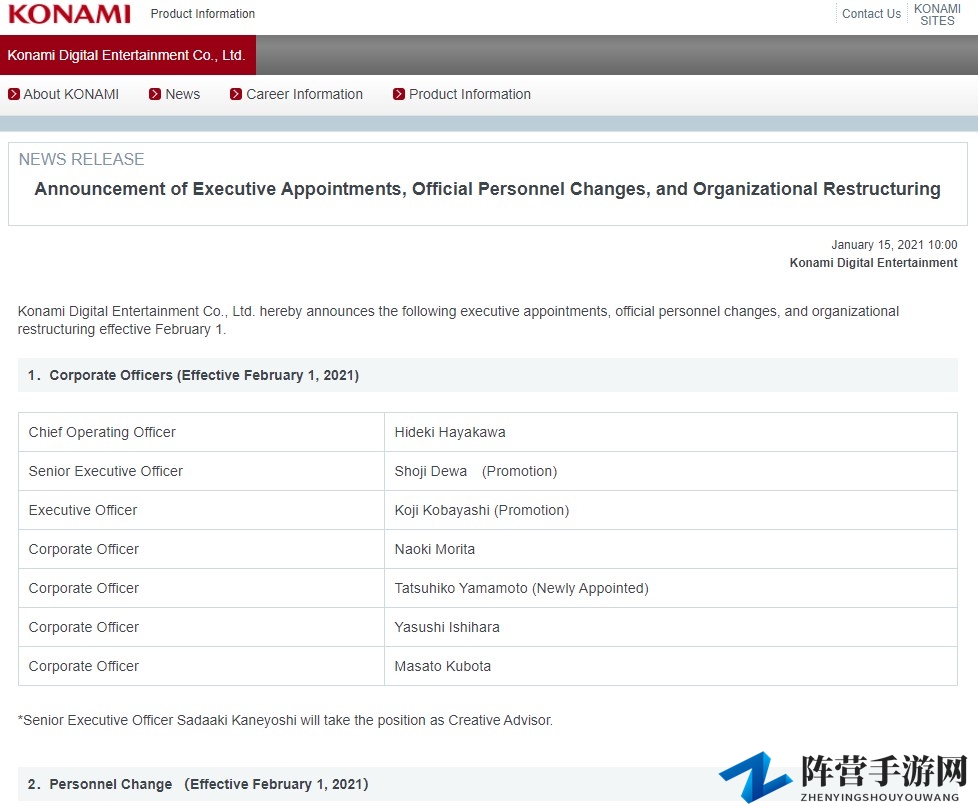Open the Contact Us link
The image size is (978, 809).
tap(871, 14)
